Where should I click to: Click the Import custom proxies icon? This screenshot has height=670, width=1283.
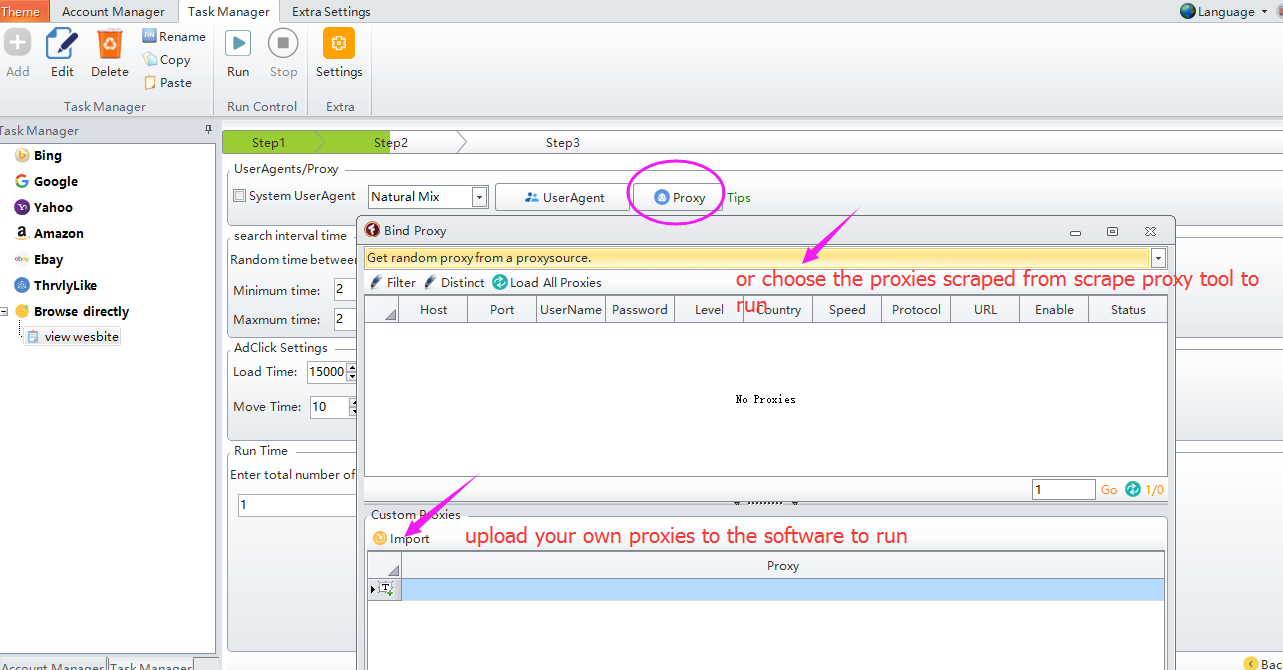tap(380, 539)
